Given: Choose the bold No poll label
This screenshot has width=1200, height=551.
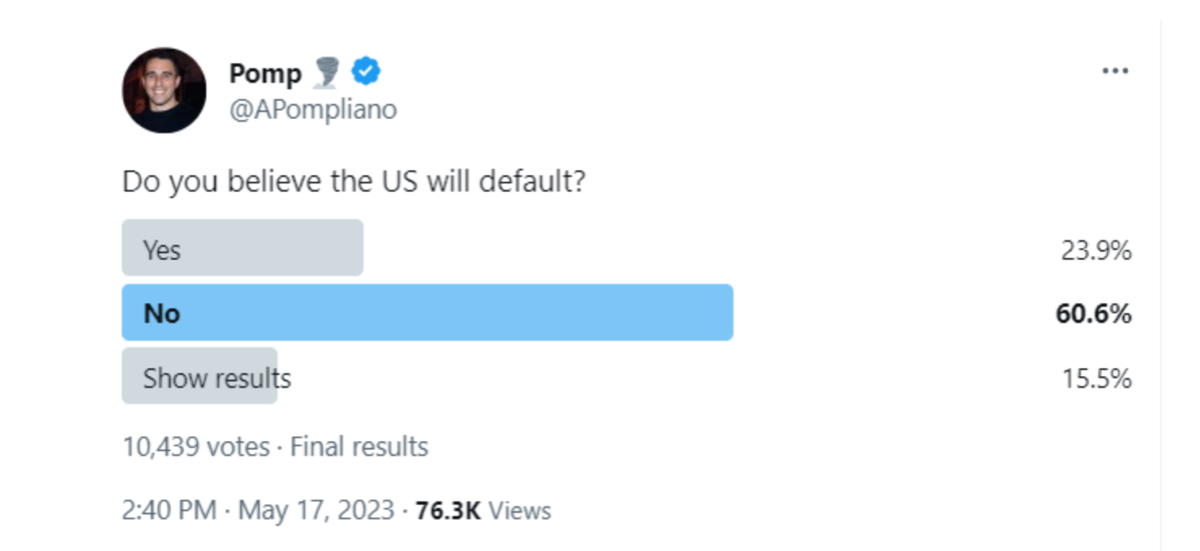Looking at the screenshot, I should click(x=161, y=313).
